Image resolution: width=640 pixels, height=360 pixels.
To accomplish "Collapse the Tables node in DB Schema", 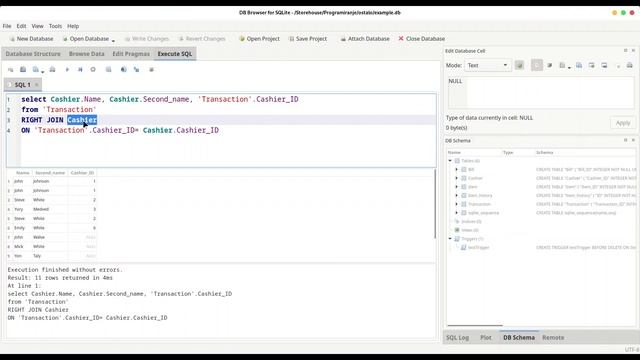I will 450,161.
